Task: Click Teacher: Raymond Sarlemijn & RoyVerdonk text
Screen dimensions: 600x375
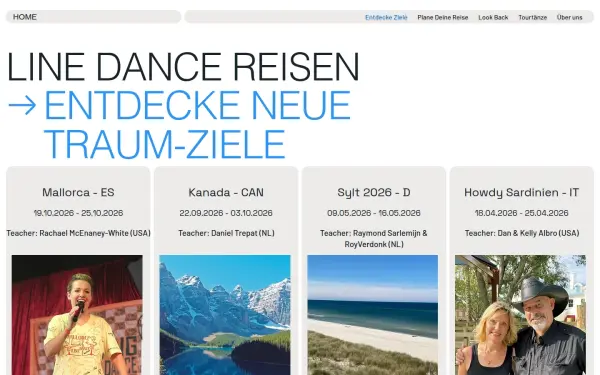Action: (x=374, y=238)
